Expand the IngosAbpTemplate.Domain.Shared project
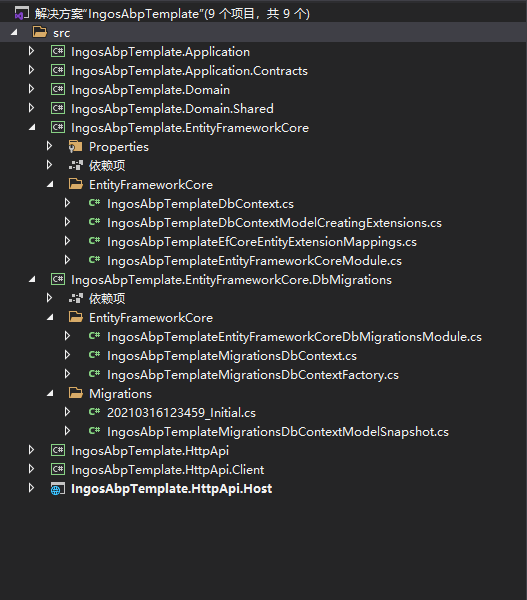 click(x=31, y=108)
